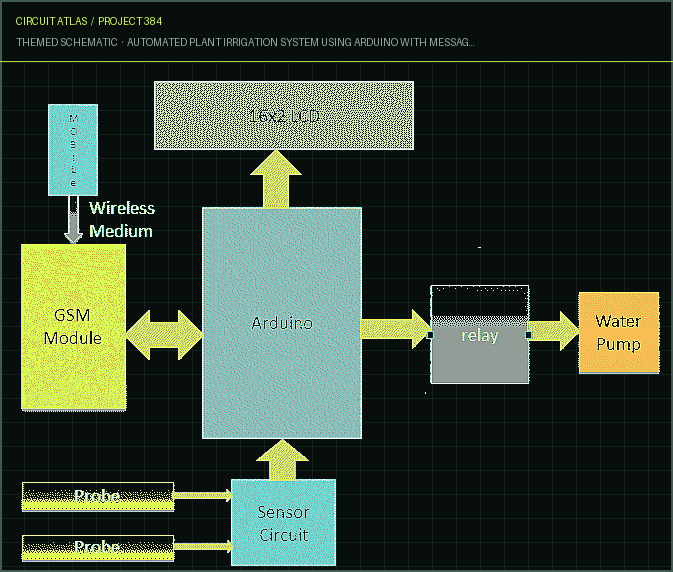This screenshot has height=572, width=673.
Task: Select the 16x2 LCD block
Action: tap(284, 115)
